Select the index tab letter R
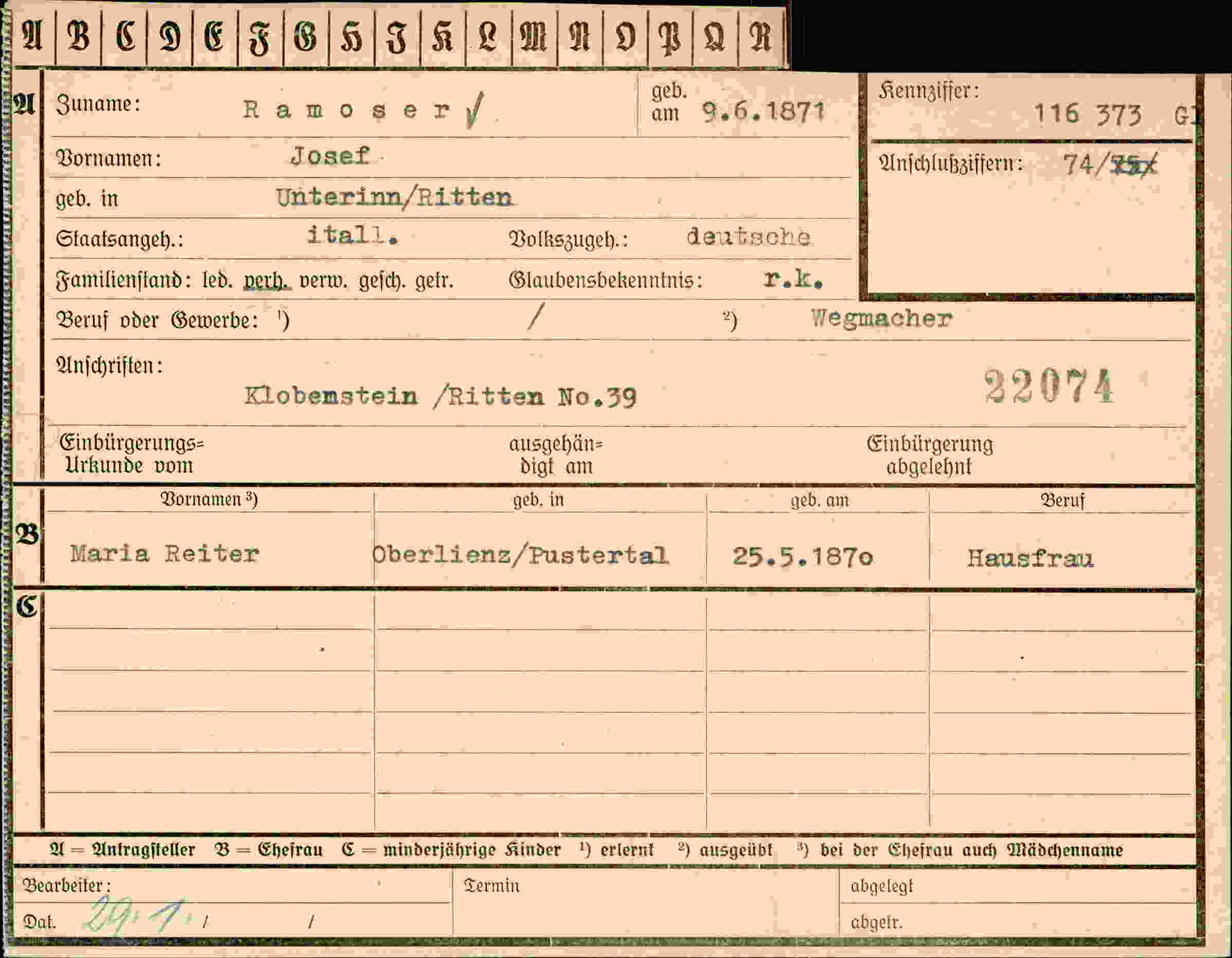This screenshot has width=1232, height=958. [x=760, y=38]
